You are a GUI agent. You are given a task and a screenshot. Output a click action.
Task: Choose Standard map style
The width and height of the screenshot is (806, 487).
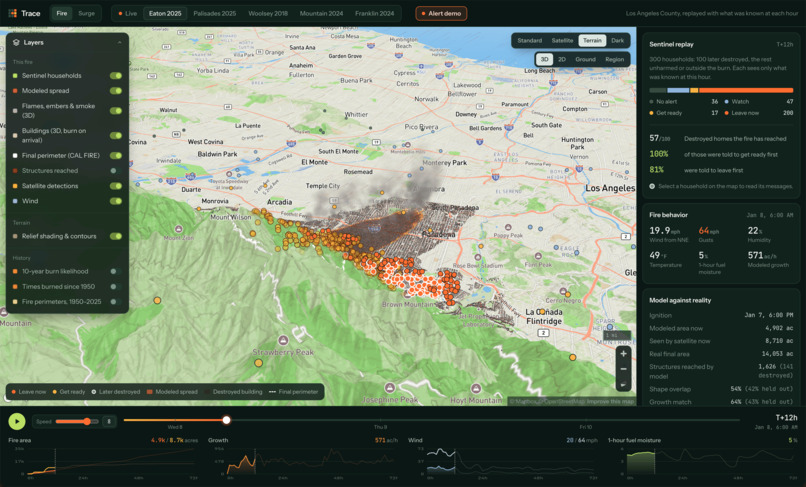pos(529,41)
